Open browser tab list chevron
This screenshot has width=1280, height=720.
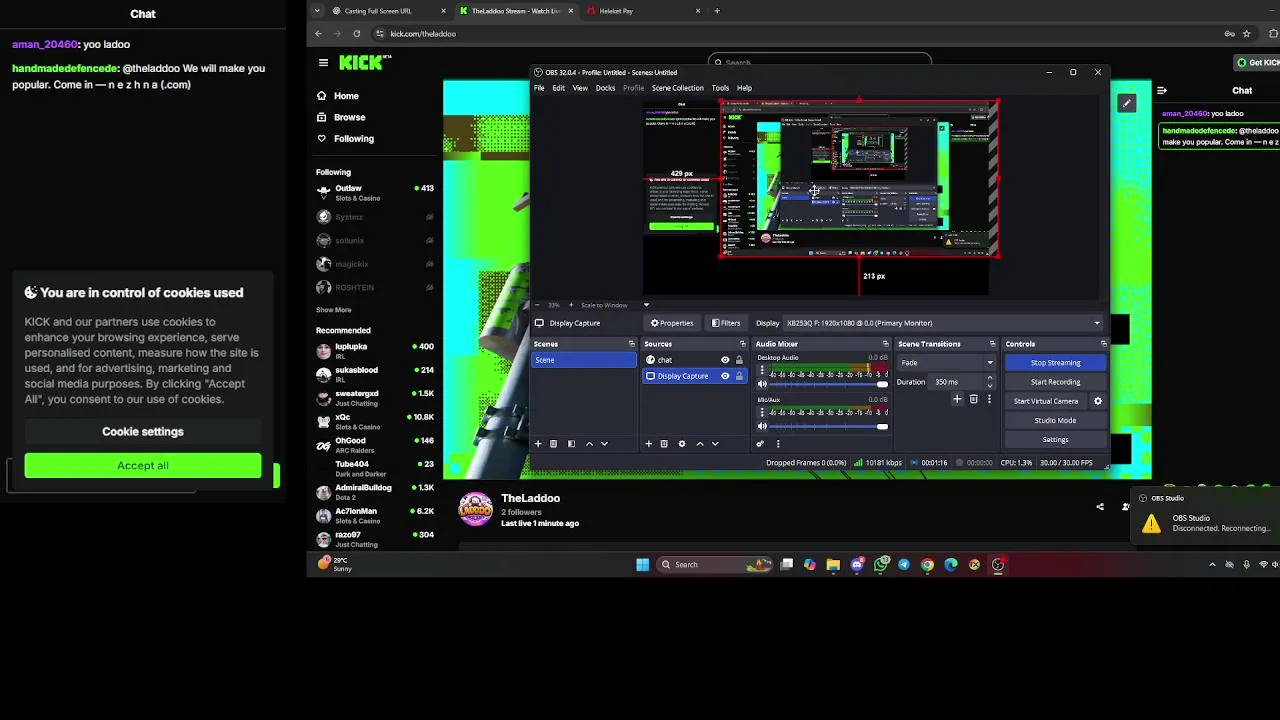pyautogui.click(x=317, y=11)
